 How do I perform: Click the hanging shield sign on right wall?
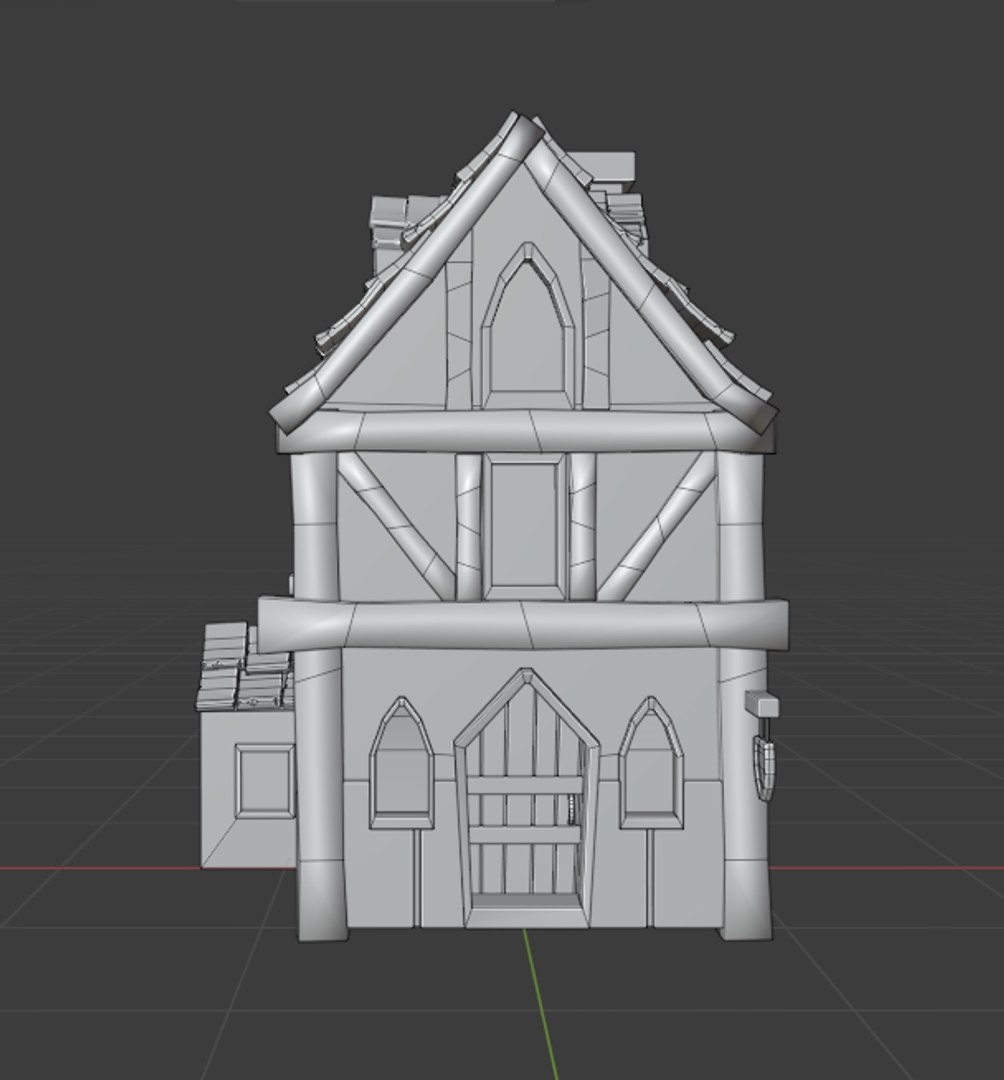point(765,768)
